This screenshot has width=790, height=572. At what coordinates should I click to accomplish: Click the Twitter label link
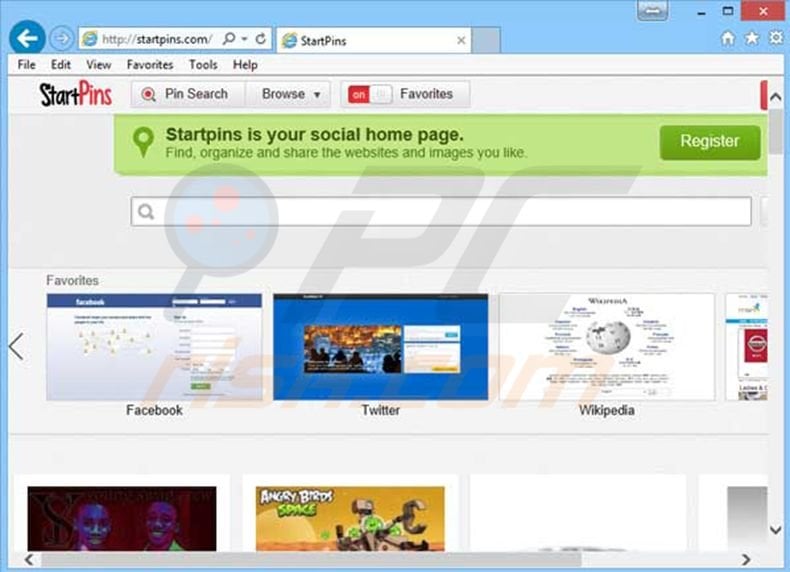[380, 410]
